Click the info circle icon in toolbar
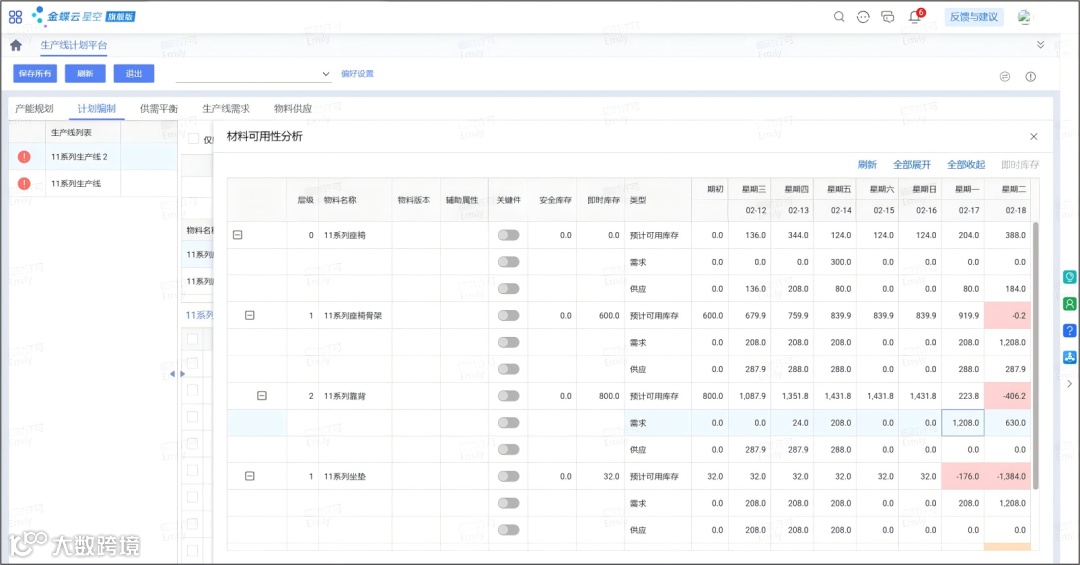1080x565 pixels. pyautogui.click(x=1030, y=76)
